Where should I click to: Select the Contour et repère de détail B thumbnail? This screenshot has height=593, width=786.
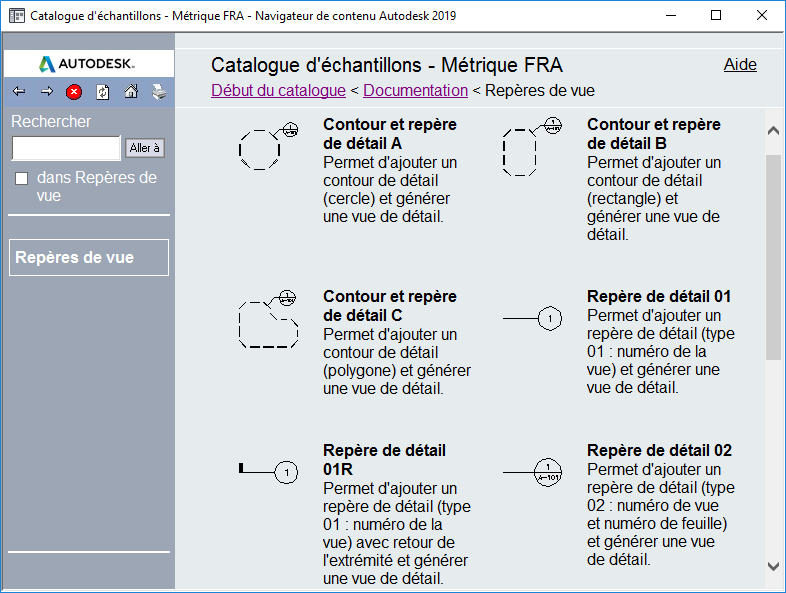click(x=532, y=148)
